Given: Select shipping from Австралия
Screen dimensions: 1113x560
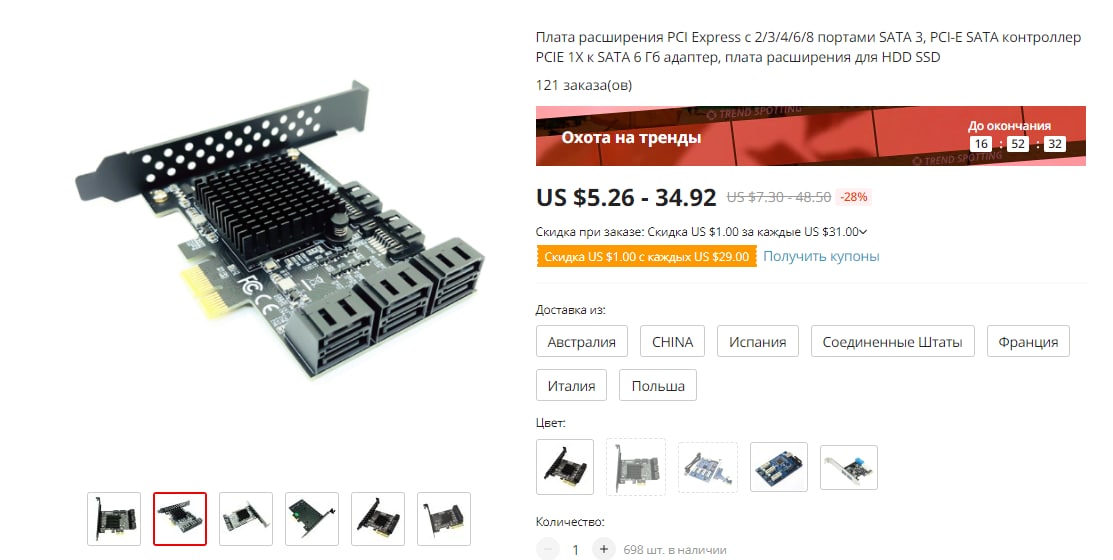Looking at the screenshot, I should pyautogui.click(x=581, y=341).
